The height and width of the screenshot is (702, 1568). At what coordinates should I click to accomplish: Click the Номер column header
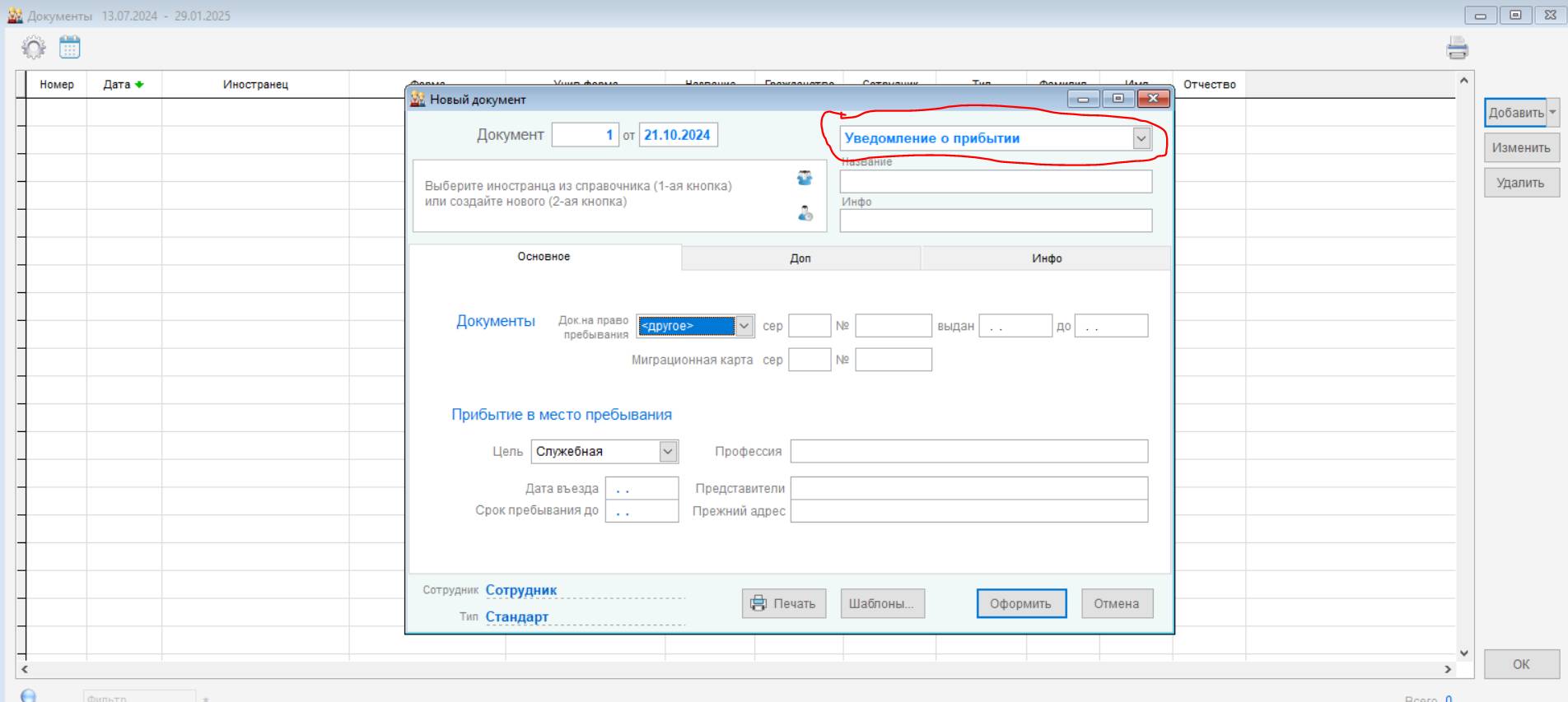coord(57,84)
